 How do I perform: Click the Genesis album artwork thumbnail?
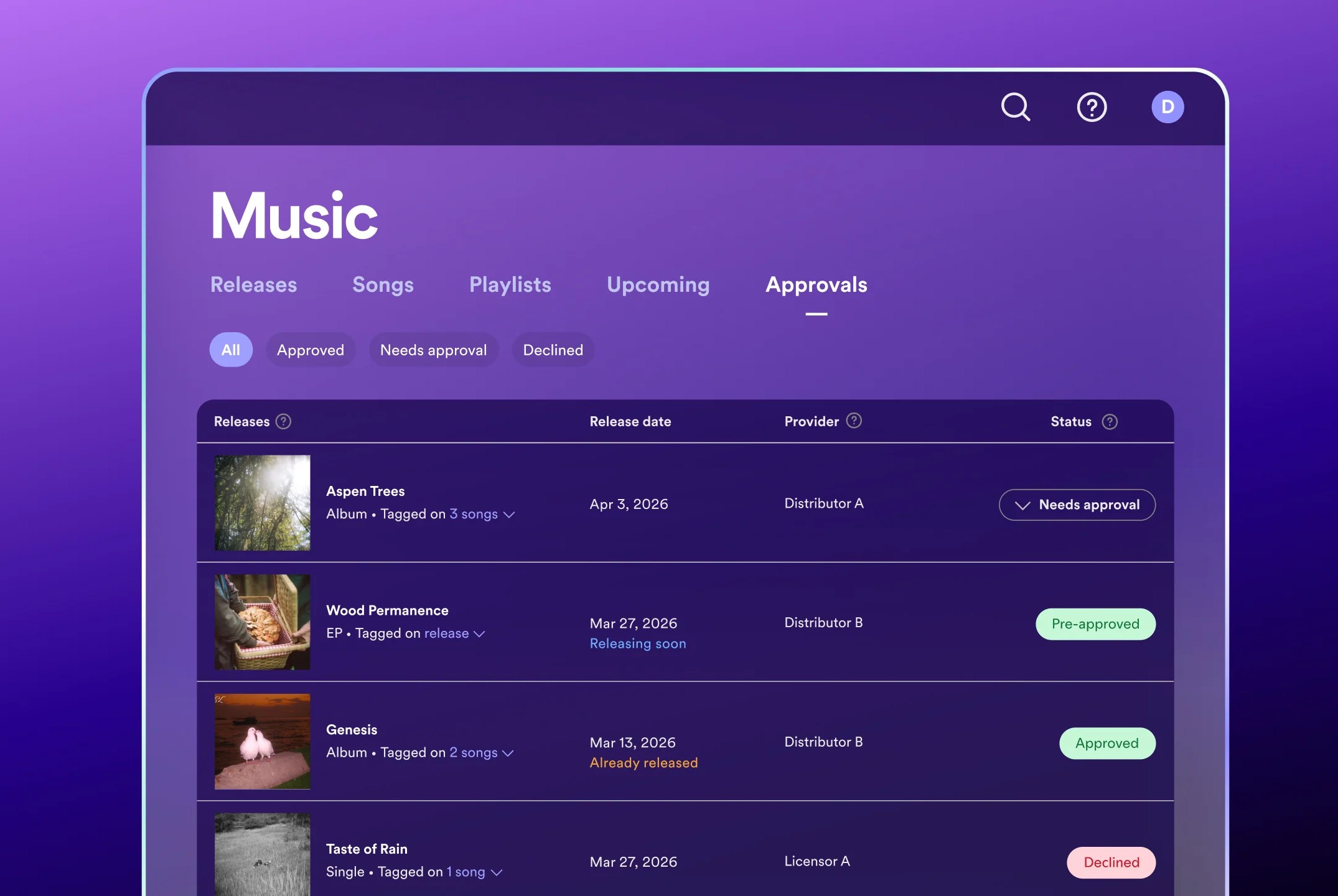(262, 740)
